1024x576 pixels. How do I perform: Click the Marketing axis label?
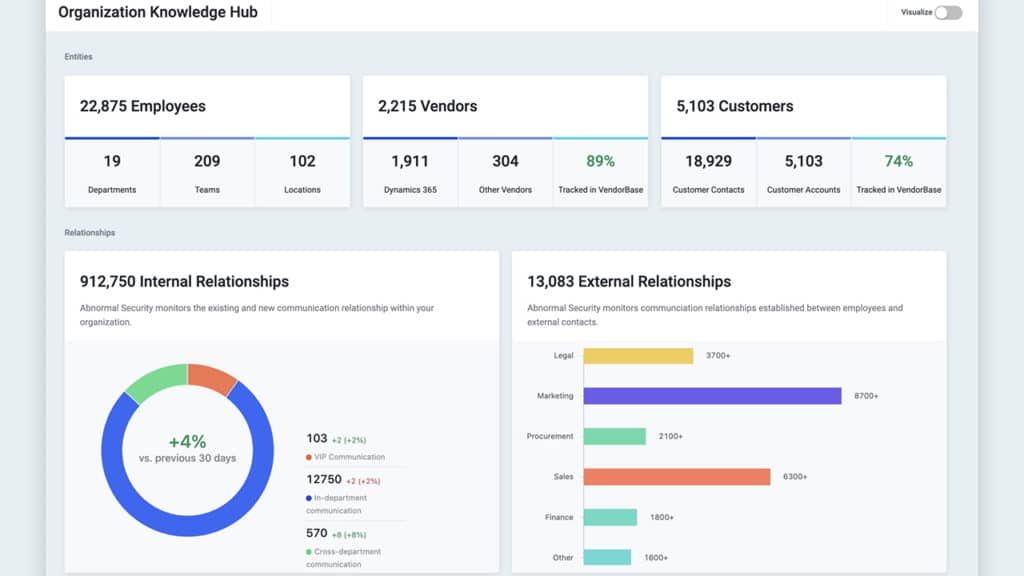(555, 396)
